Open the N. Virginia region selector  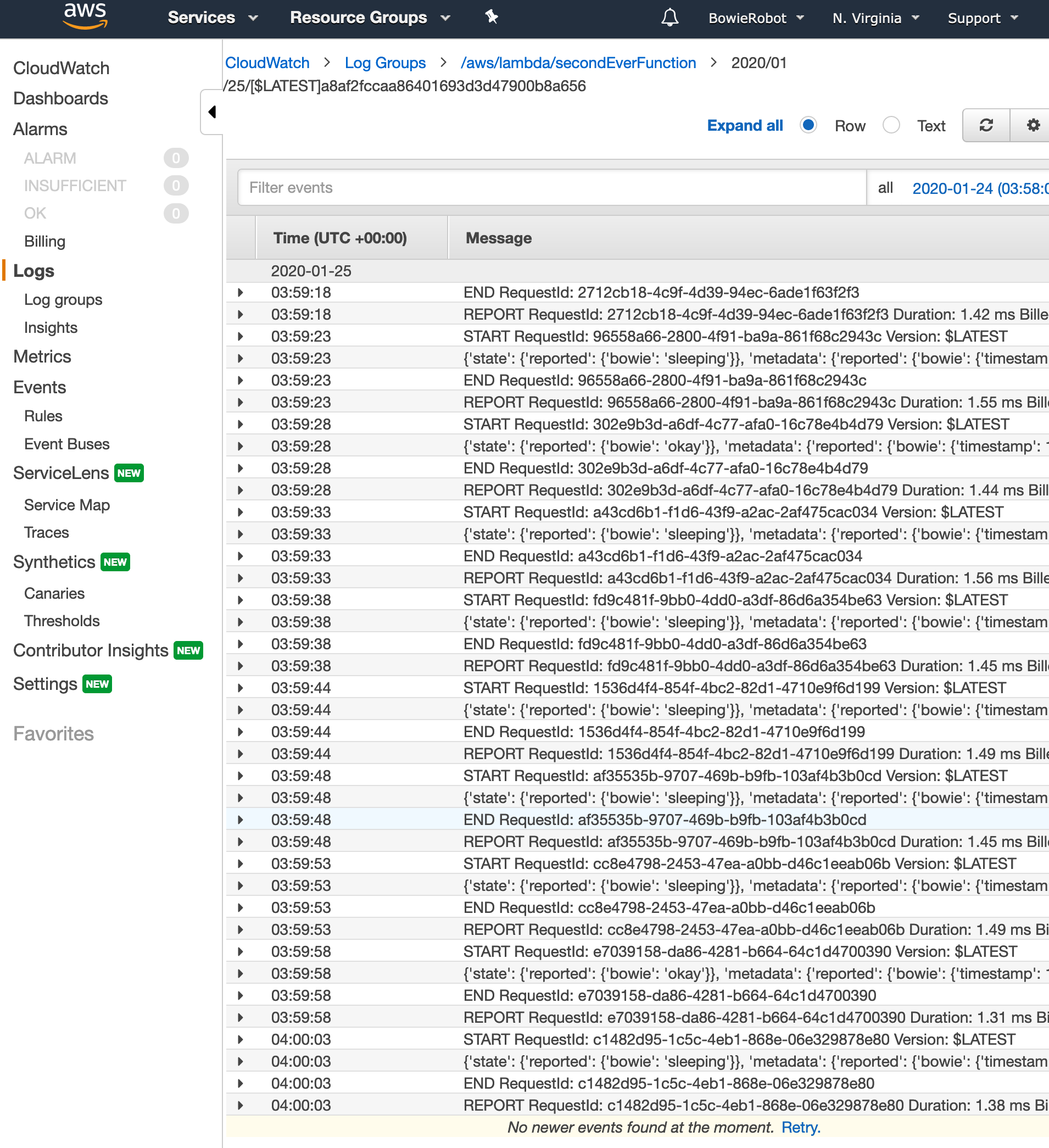pos(875,18)
